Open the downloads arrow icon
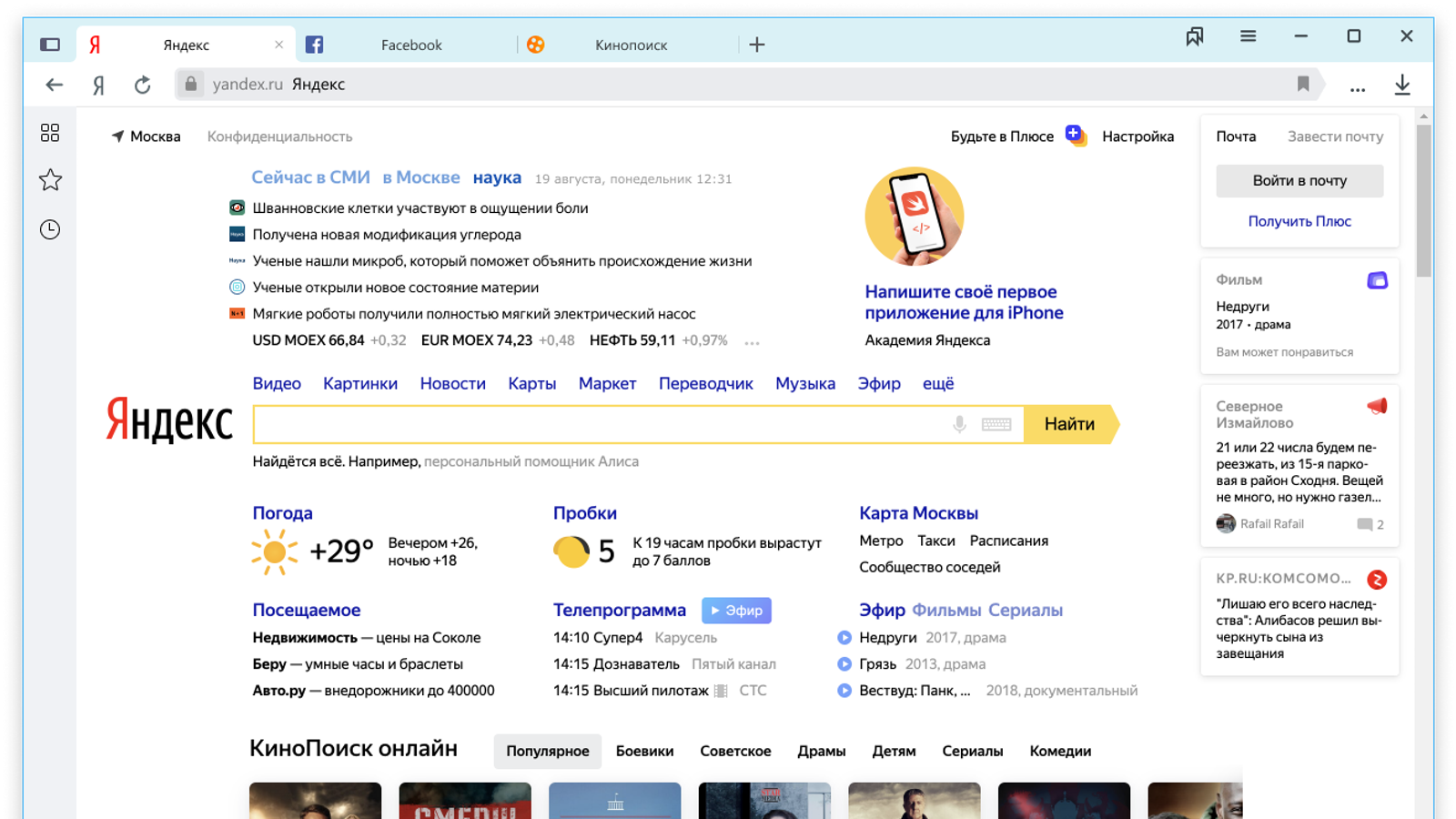This screenshot has height=819, width=1456. pyautogui.click(x=1402, y=85)
